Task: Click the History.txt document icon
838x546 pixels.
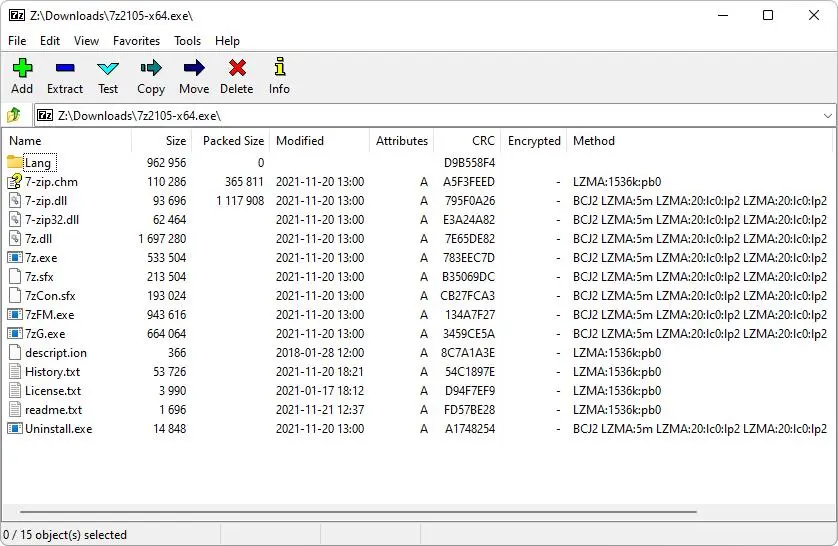Action: pos(14,371)
